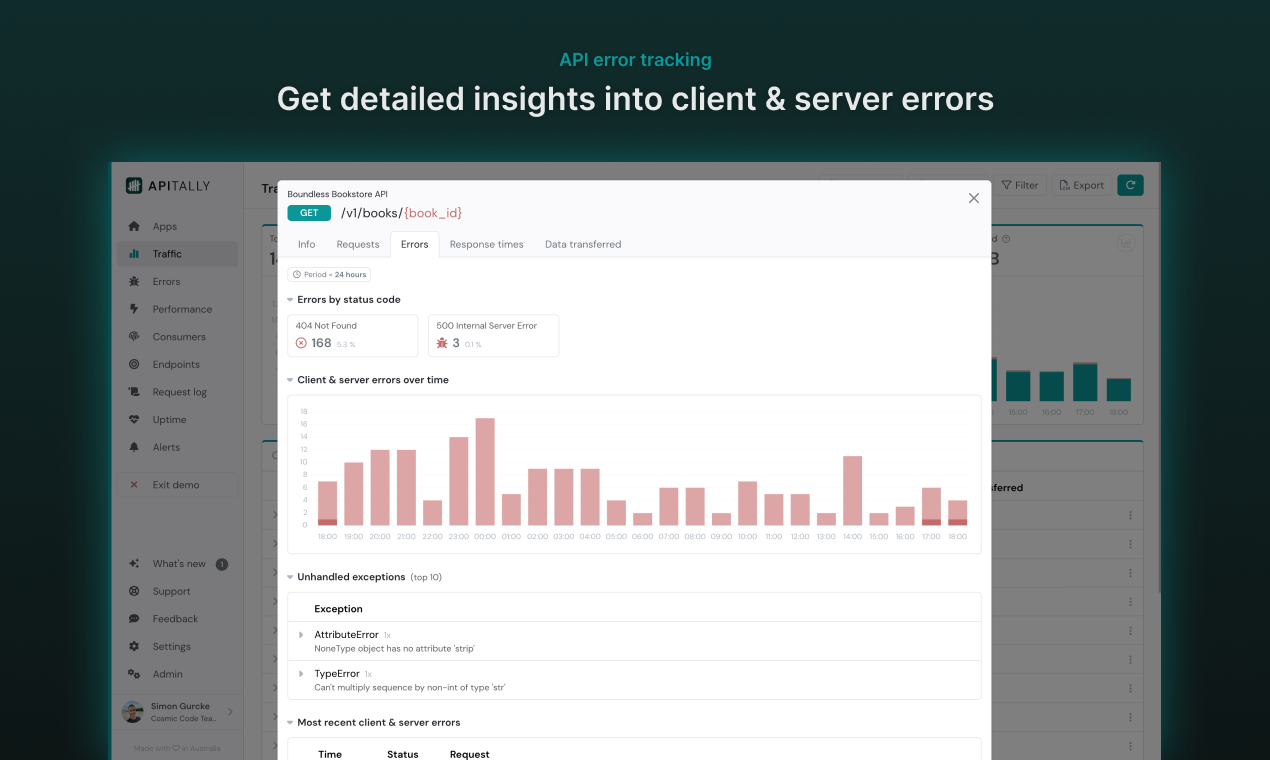1270x760 pixels.
Task: Click the /v1/books/{book_id} endpoint path
Action: coord(401,213)
